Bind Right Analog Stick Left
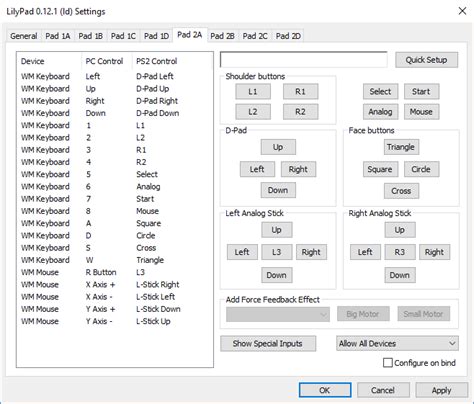 [x=365, y=252]
